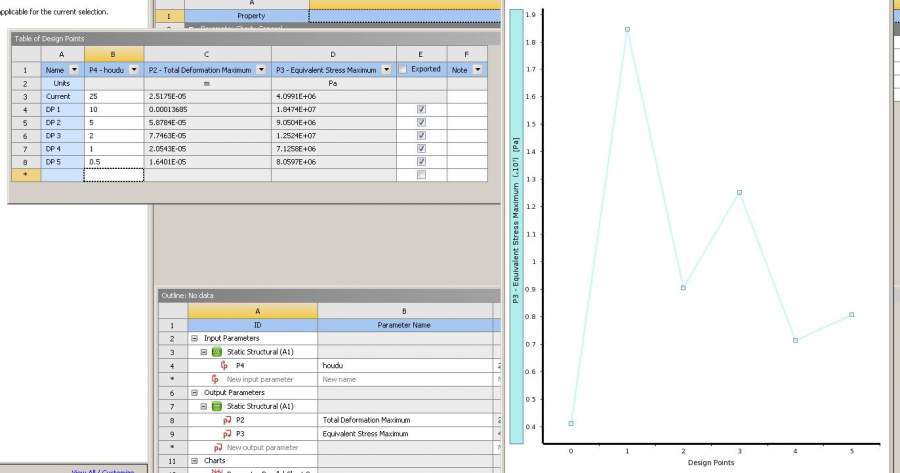Collapse the Output Parameters tree node
Viewport: 900px width, 473px height.
194,393
